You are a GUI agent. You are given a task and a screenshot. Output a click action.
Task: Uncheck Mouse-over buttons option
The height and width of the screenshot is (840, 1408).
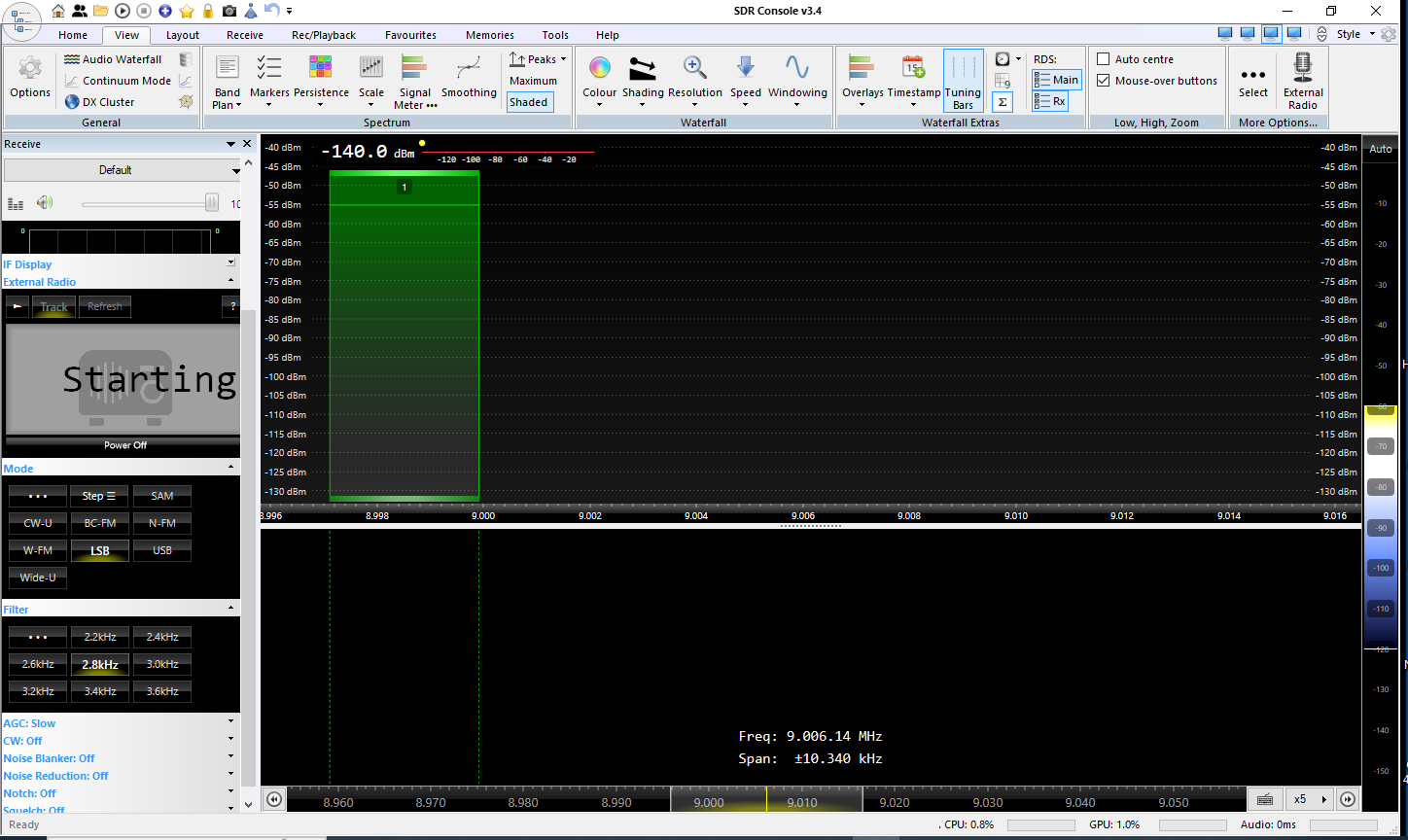tap(1104, 81)
